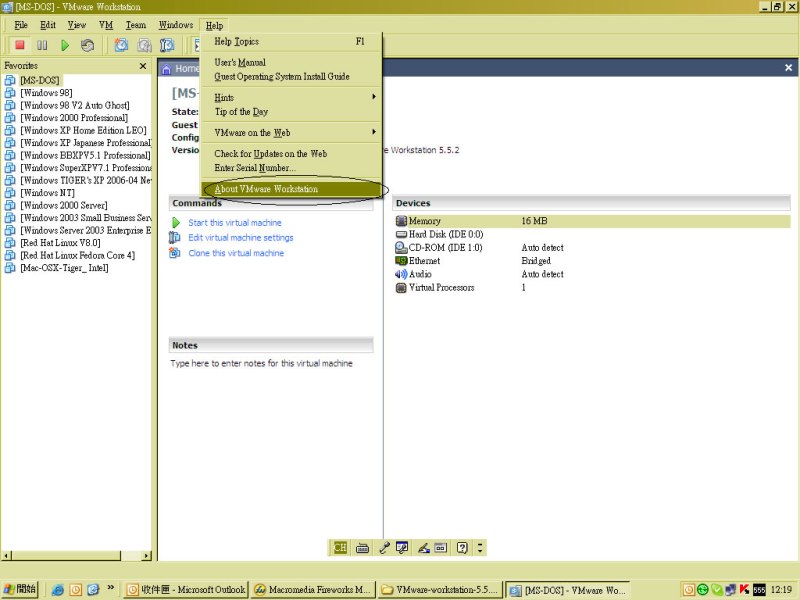Click the Reset virtual machine toolbar icon
This screenshot has width=800, height=600.
[87, 45]
